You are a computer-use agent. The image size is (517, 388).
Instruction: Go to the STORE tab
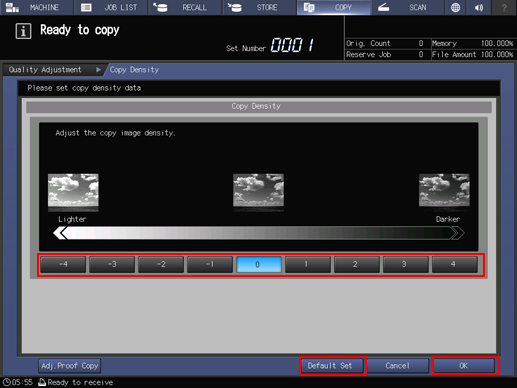260,7
